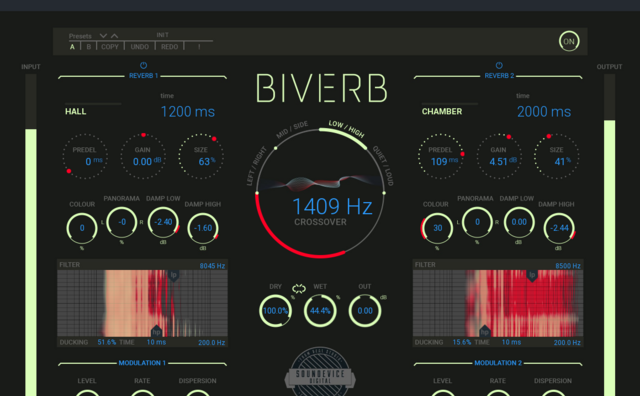Select the lp filter handle in Reverb 2

click(x=532, y=275)
